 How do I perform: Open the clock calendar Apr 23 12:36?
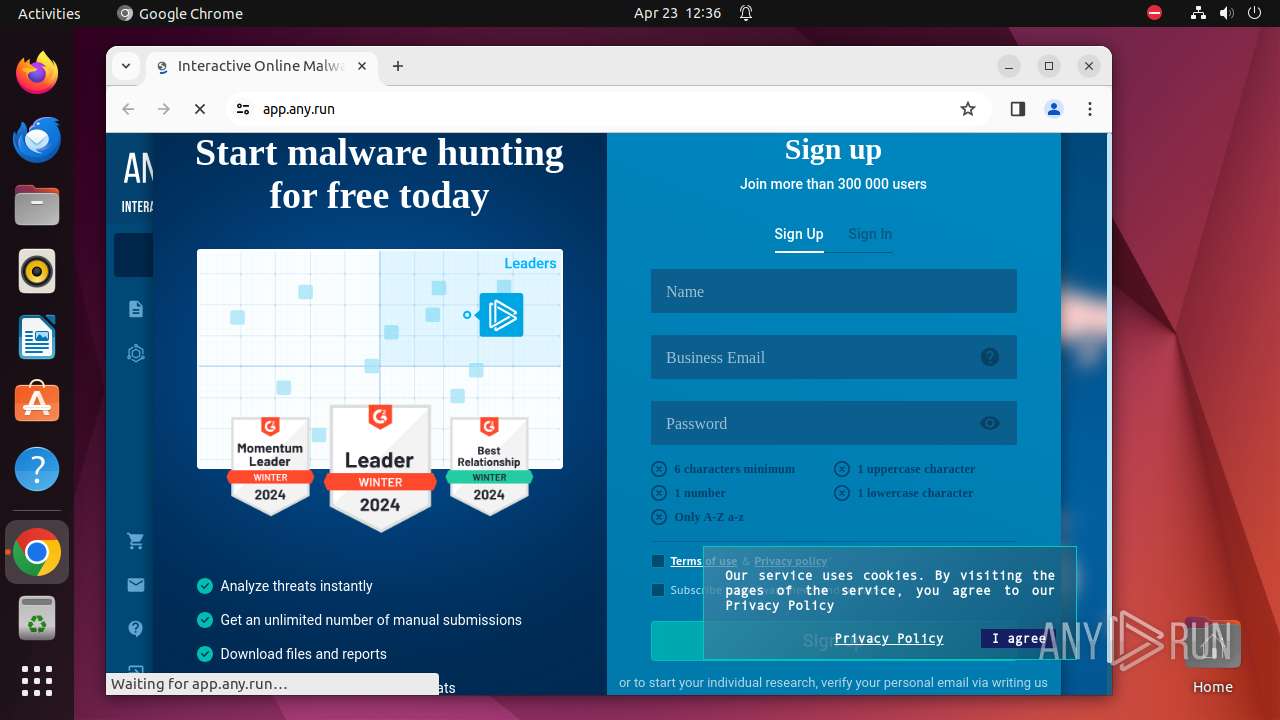677,13
